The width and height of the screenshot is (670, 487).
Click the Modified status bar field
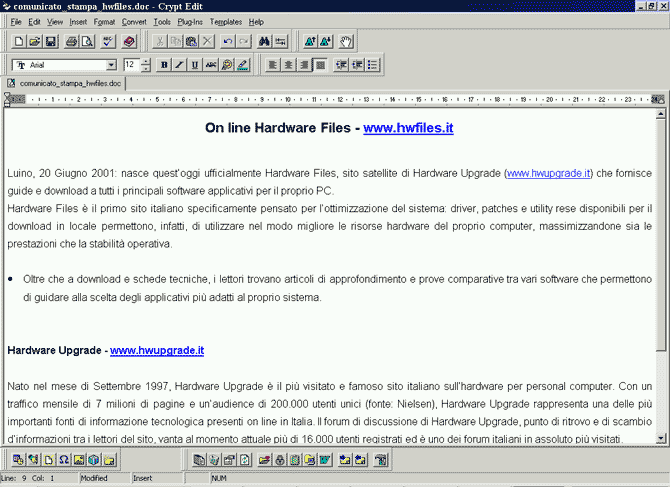coord(105,478)
